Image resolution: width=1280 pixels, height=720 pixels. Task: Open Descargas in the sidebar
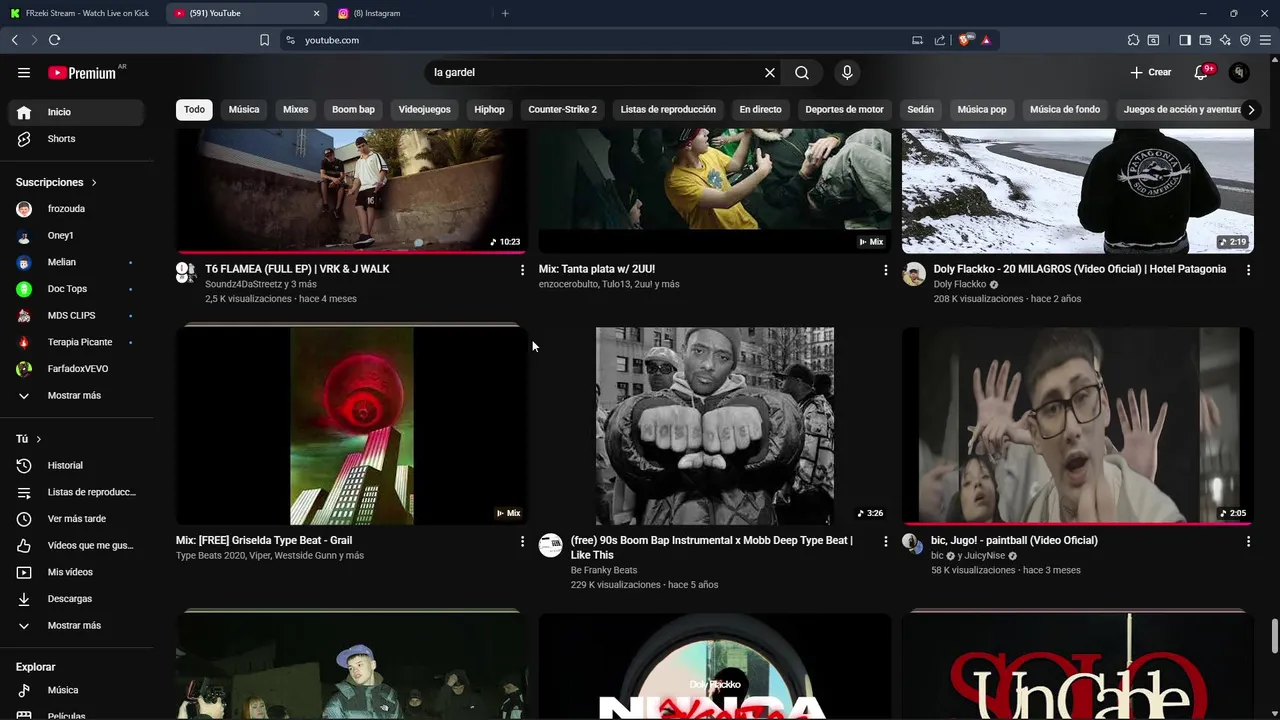(x=77, y=599)
